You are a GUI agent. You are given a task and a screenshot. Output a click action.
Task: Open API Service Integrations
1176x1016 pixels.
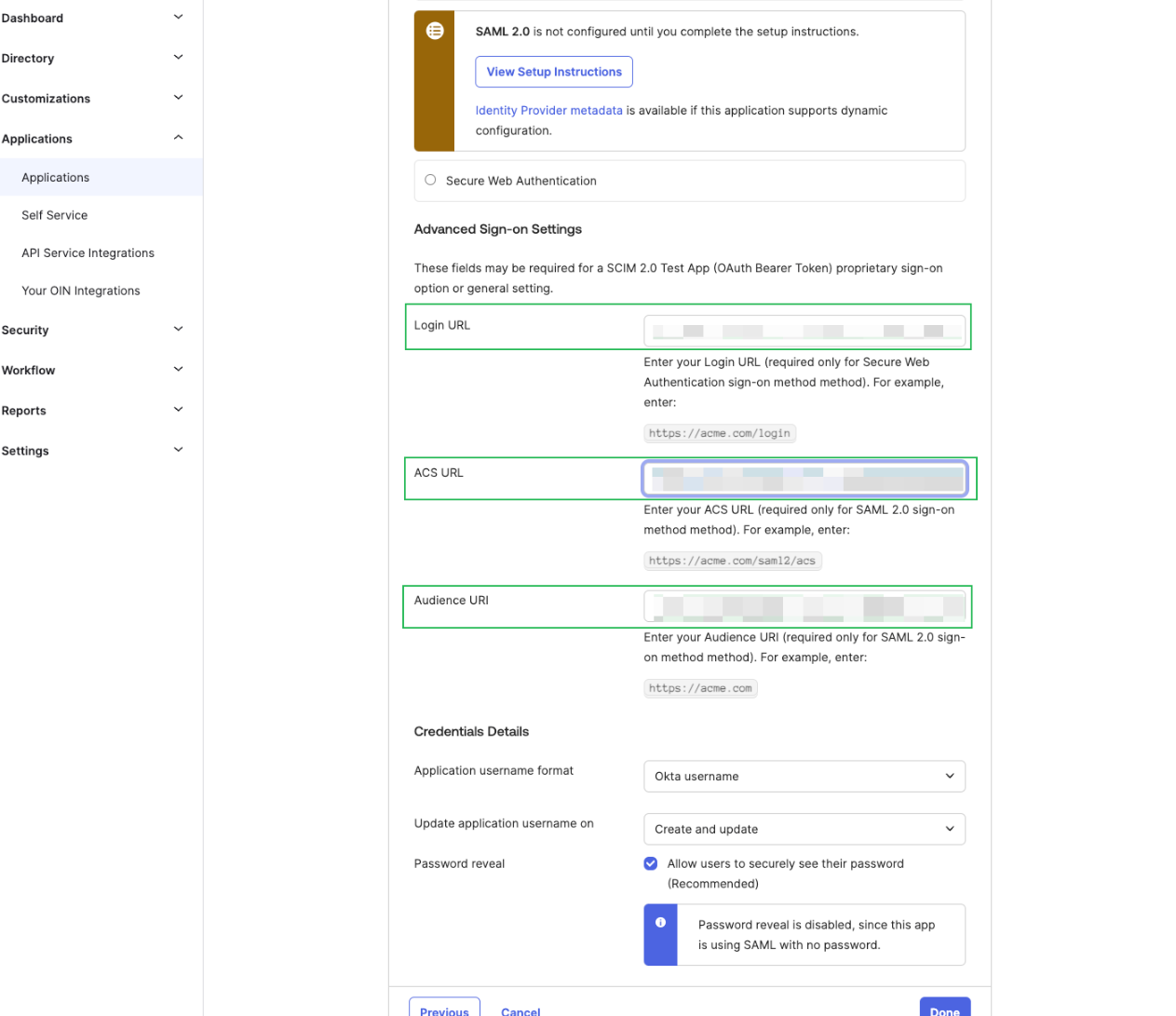(88, 252)
